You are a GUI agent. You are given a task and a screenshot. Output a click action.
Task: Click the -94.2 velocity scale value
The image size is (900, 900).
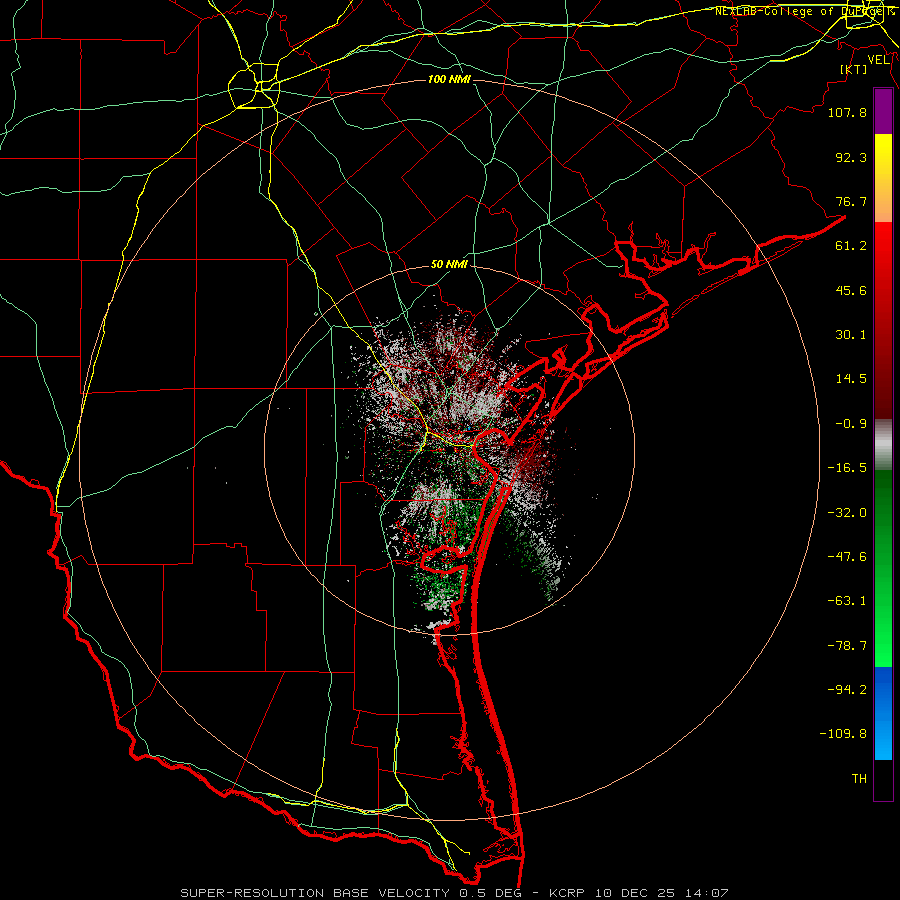[x=847, y=690]
